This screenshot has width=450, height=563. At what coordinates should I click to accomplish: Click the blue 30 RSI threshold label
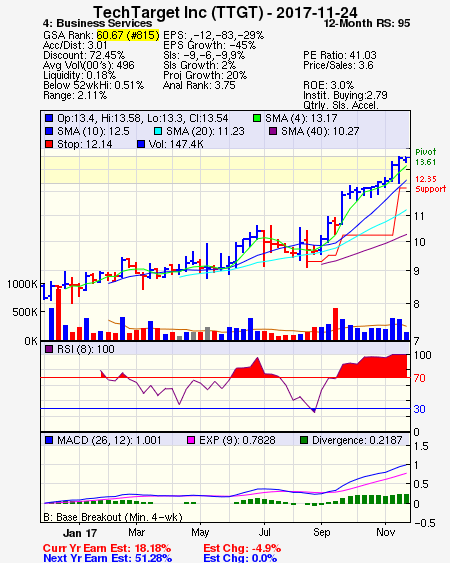(x=419, y=409)
